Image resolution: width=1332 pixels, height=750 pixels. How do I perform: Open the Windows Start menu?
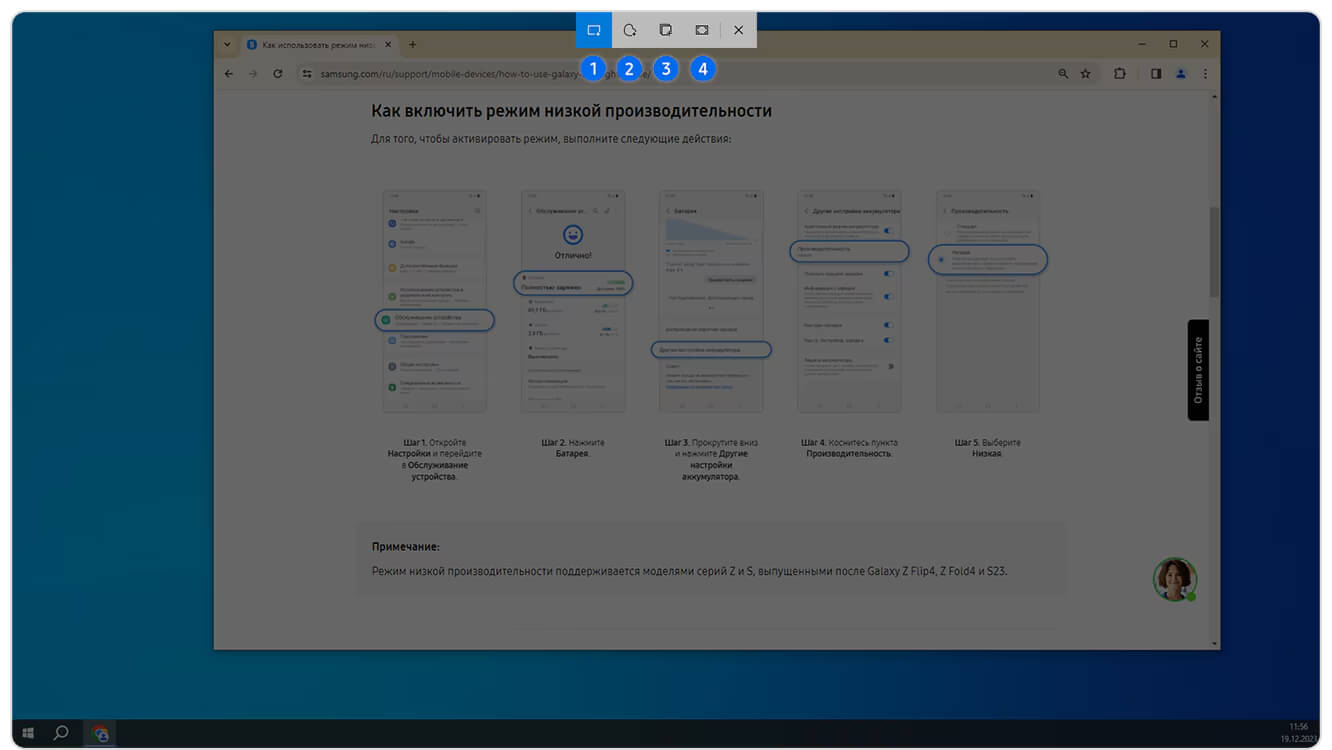pyautogui.click(x=27, y=733)
